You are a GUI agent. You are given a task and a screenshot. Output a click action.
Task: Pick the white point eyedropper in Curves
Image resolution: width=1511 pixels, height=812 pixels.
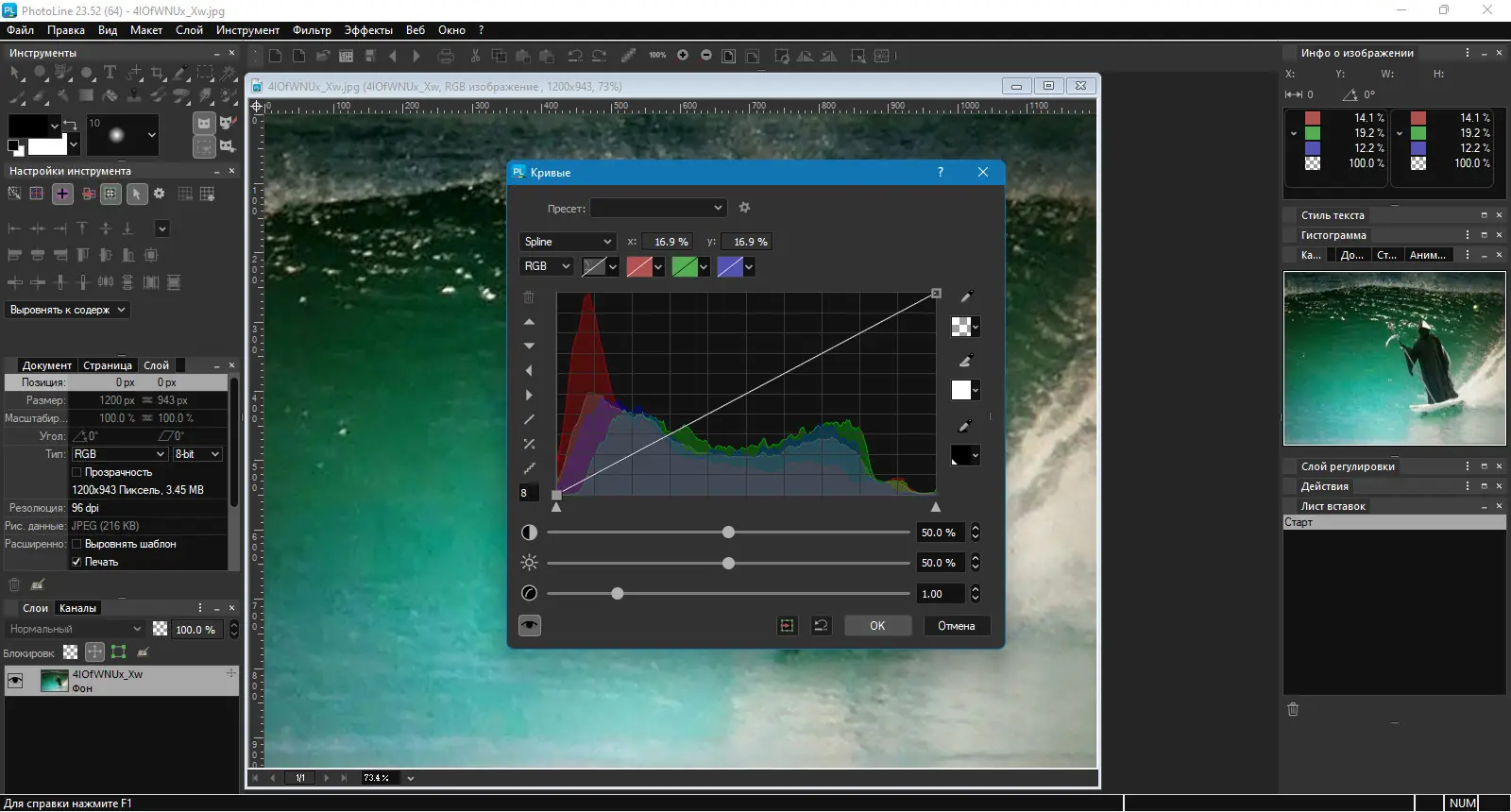[965, 296]
